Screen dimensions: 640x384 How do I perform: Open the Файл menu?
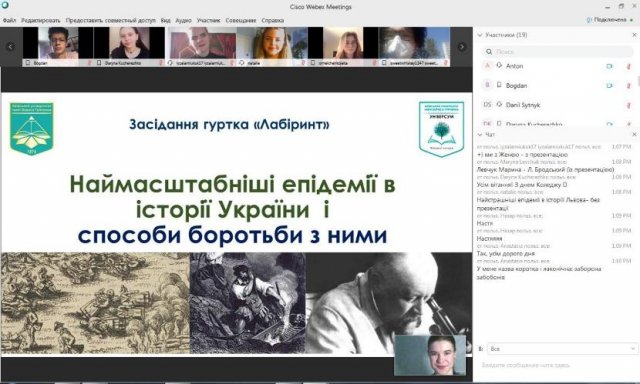tap(9, 20)
